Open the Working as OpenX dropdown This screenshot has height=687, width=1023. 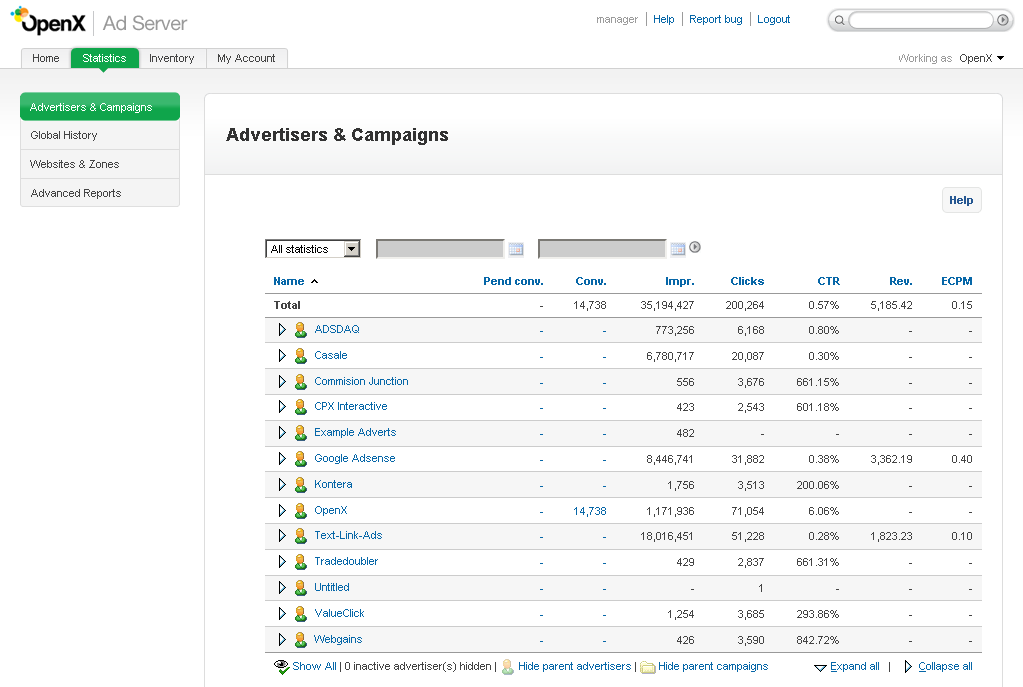click(x=981, y=58)
